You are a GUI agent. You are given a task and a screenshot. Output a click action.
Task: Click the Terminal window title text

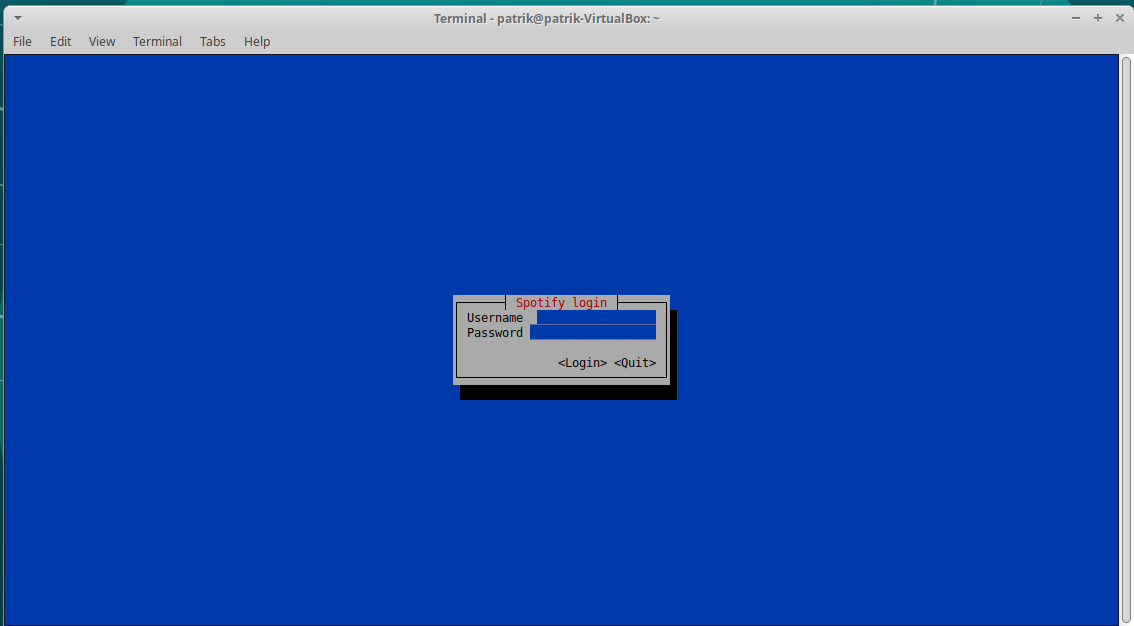click(x=546, y=18)
